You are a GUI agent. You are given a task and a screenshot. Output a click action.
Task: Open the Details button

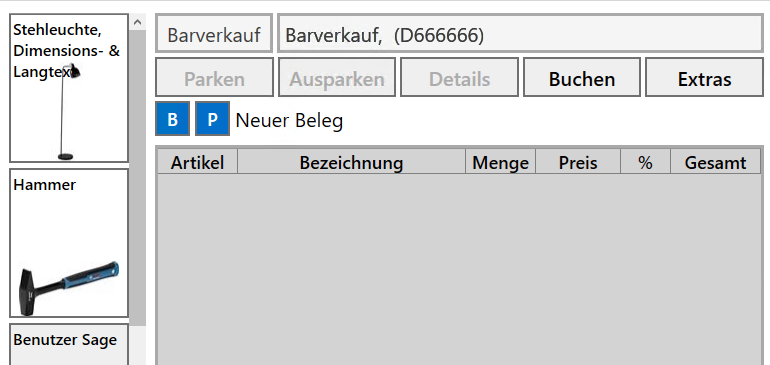pos(459,77)
